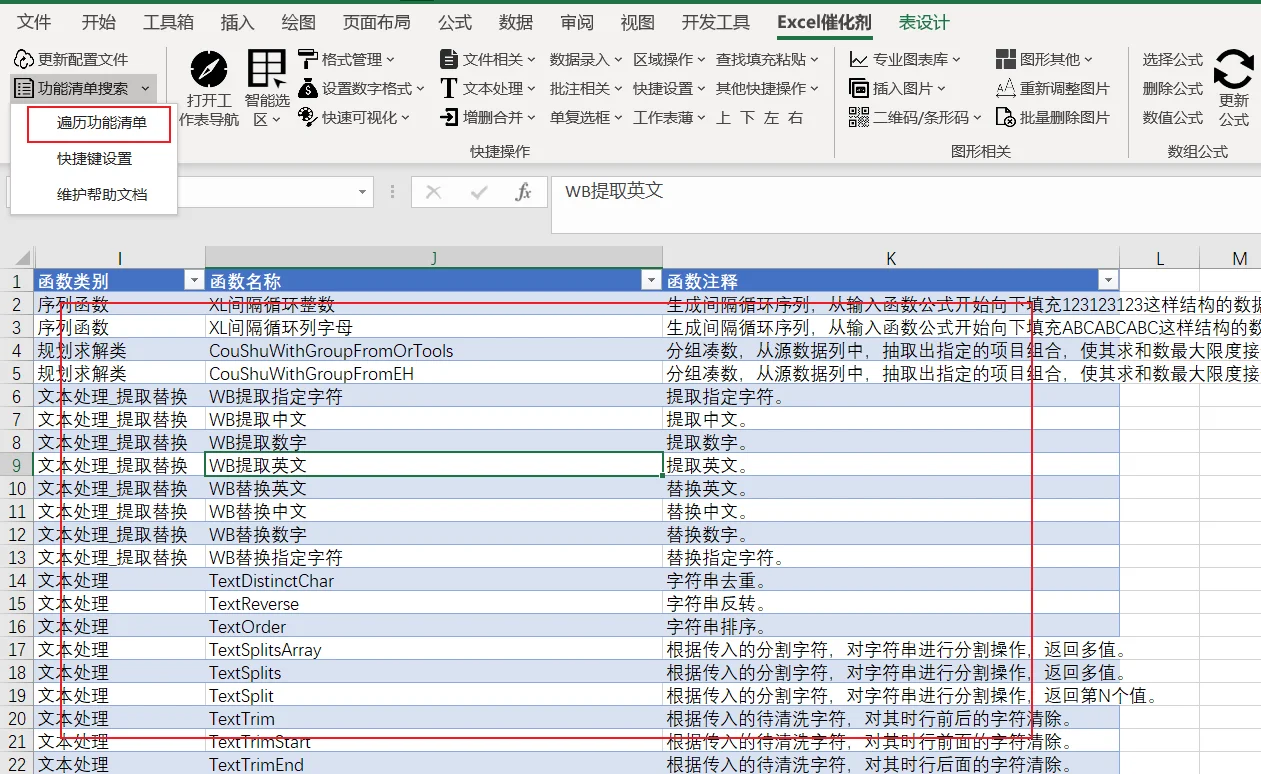Screen dimensions: 1261x774
Task: Click the 更新公式 refresh arrows icon
Action: tap(1234, 69)
